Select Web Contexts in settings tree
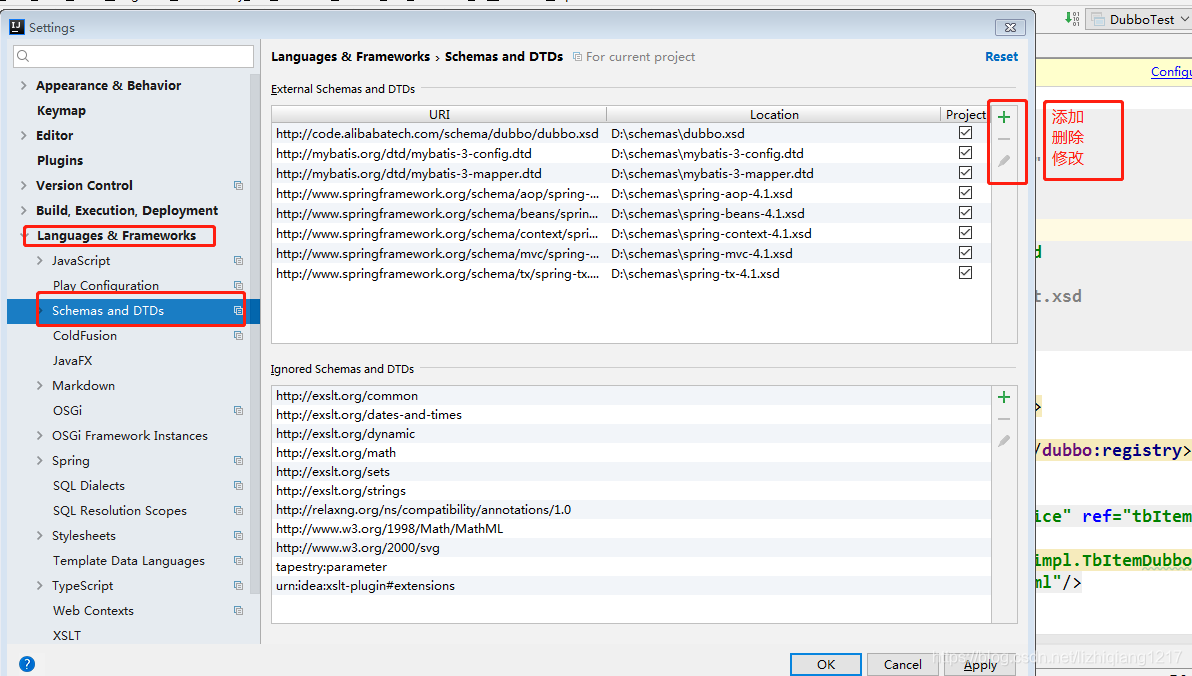This screenshot has height=676, width=1192. (x=94, y=611)
